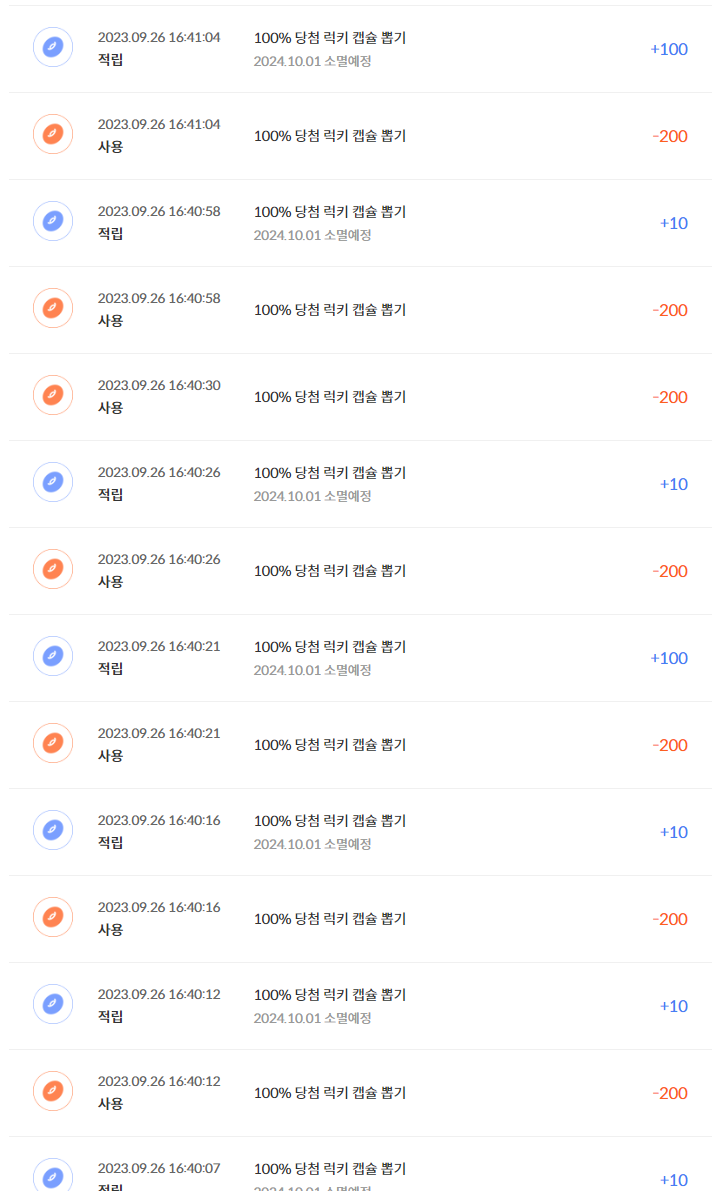Select the blue earn icon at 16:40:26
This screenshot has width=725, height=1191.
click(53, 482)
